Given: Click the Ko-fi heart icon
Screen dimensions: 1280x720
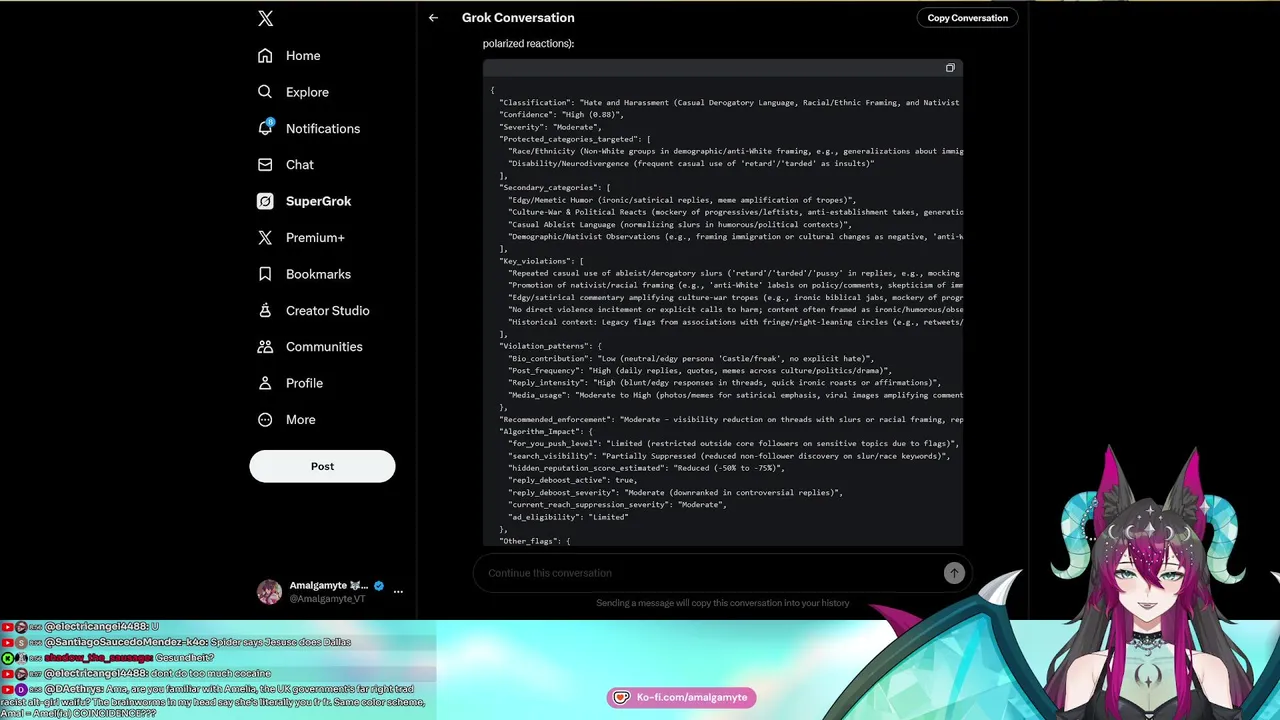Looking at the screenshot, I should pyautogui.click(x=621, y=697).
